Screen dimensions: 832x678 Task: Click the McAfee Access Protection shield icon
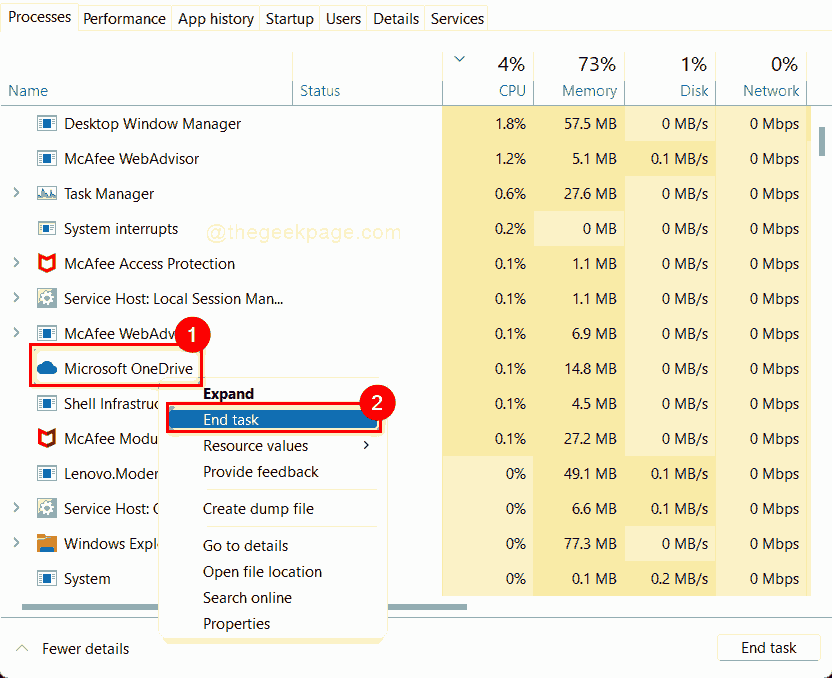click(46, 263)
